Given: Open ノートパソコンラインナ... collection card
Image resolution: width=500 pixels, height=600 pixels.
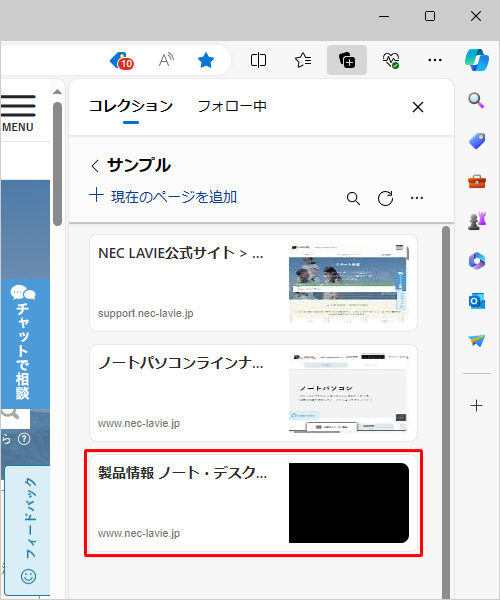Looking at the screenshot, I should click(x=253, y=393).
